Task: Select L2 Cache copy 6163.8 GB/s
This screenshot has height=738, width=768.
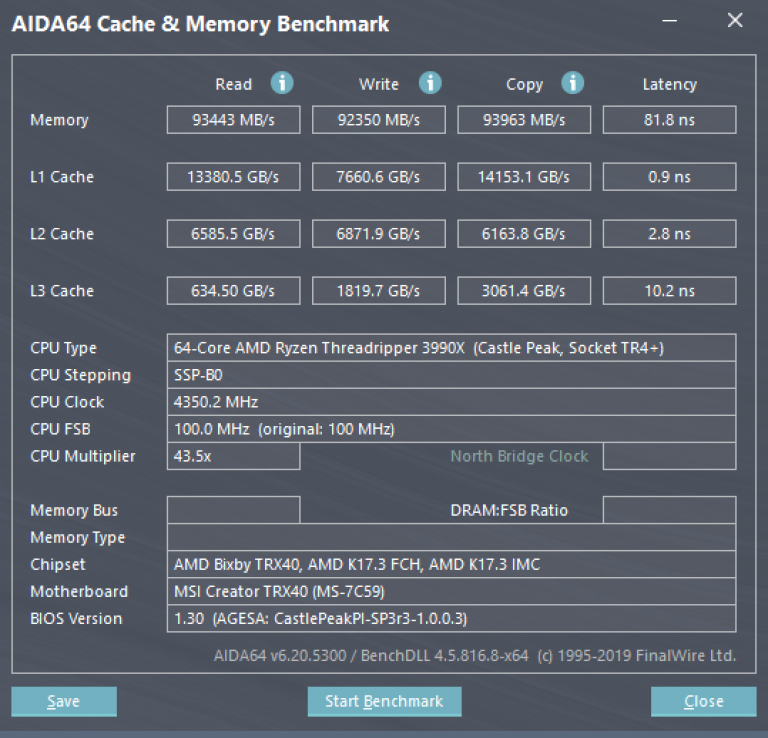Action: (x=524, y=234)
